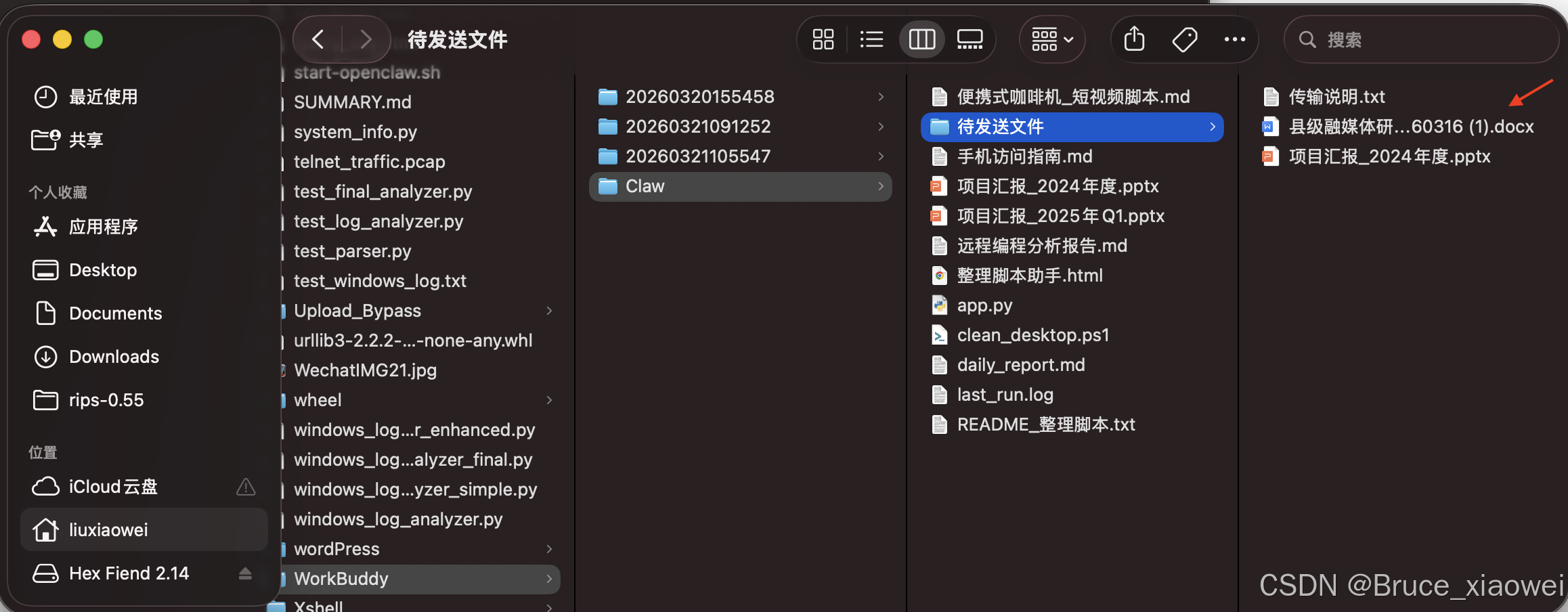The width and height of the screenshot is (1568, 612).
Task: Toggle list view display mode
Action: click(x=871, y=39)
